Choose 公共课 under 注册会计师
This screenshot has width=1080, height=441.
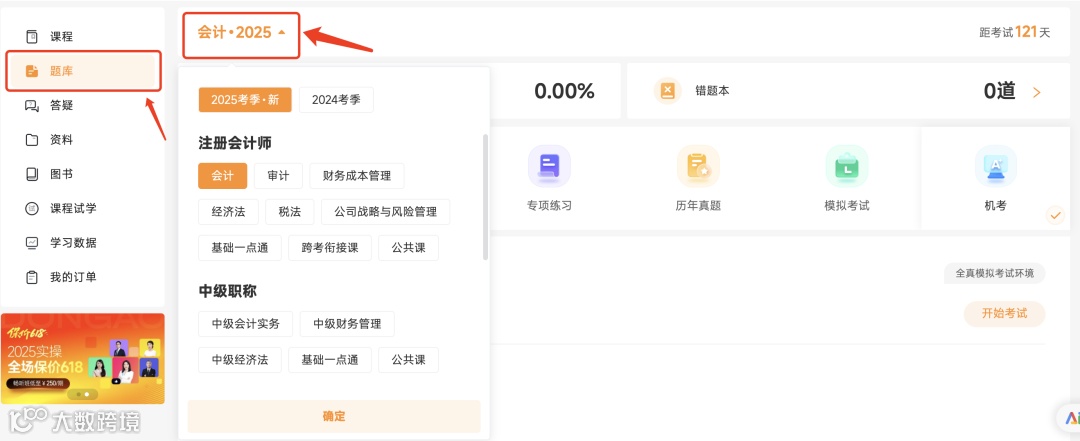point(408,248)
